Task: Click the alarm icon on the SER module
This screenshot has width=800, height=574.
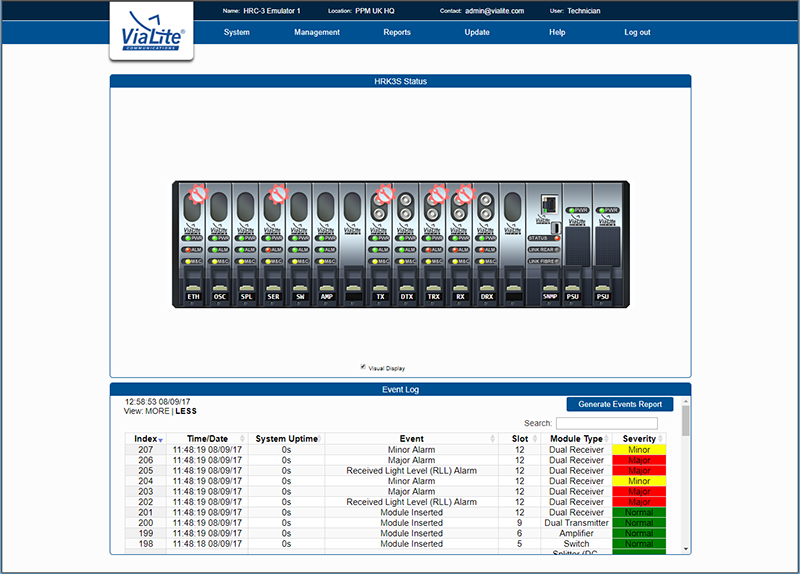Action: point(278,193)
